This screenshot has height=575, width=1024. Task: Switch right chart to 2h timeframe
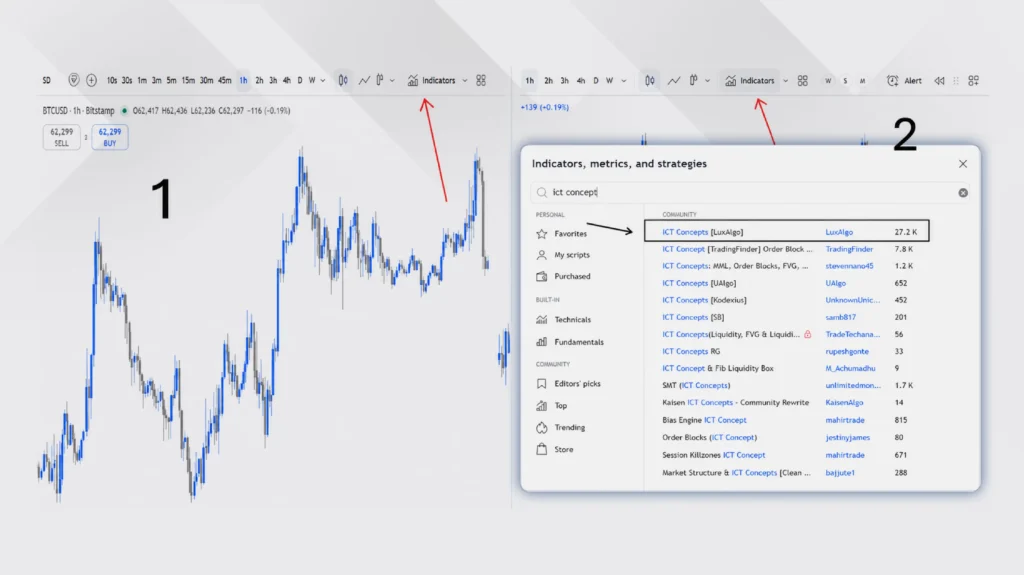coord(549,80)
